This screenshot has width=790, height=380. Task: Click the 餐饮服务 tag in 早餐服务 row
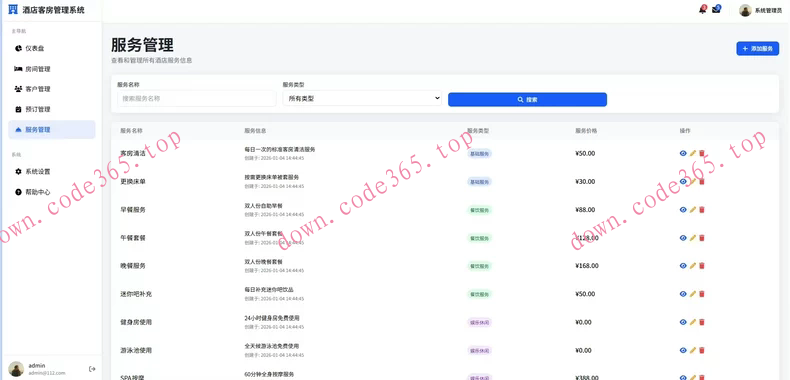point(479,210)
